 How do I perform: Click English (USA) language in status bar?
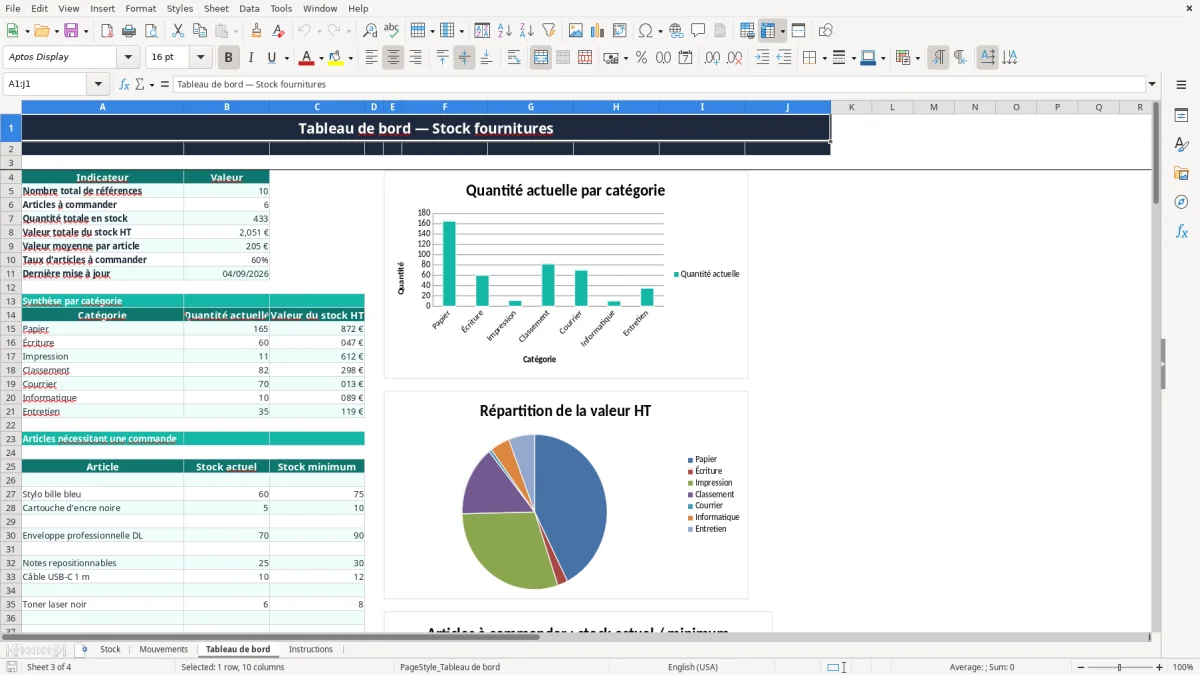(693, 667)
